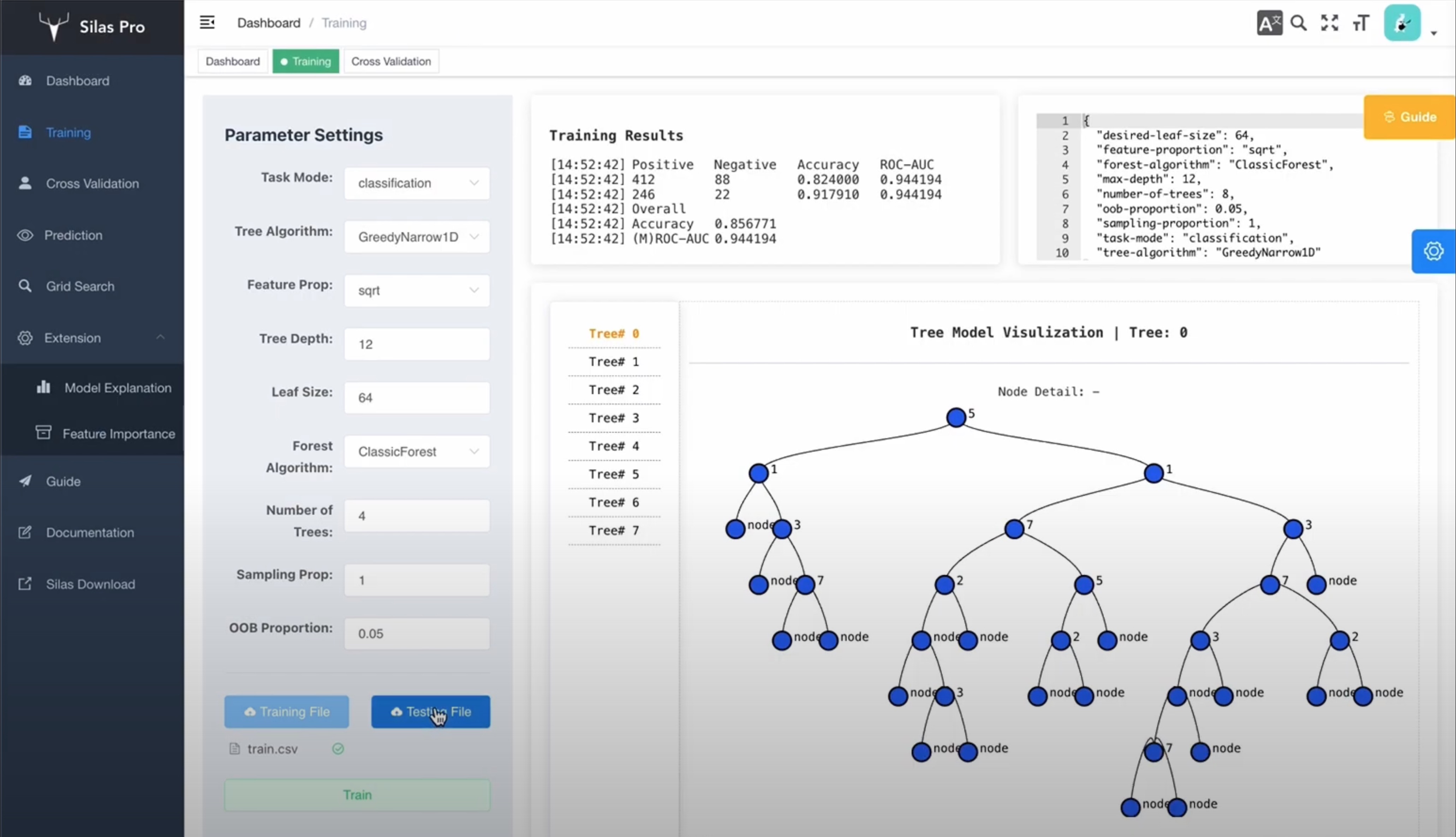Click the Prediction eye icon
The height and width of the screenshot is (837, 1456).
(x=25, y=235)
